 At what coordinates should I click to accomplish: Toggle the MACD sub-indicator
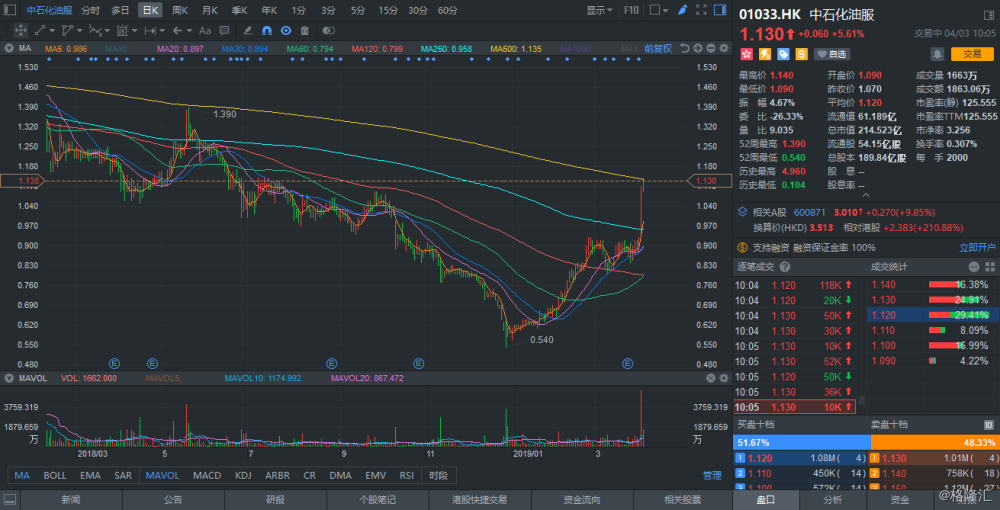coord(207,476)
